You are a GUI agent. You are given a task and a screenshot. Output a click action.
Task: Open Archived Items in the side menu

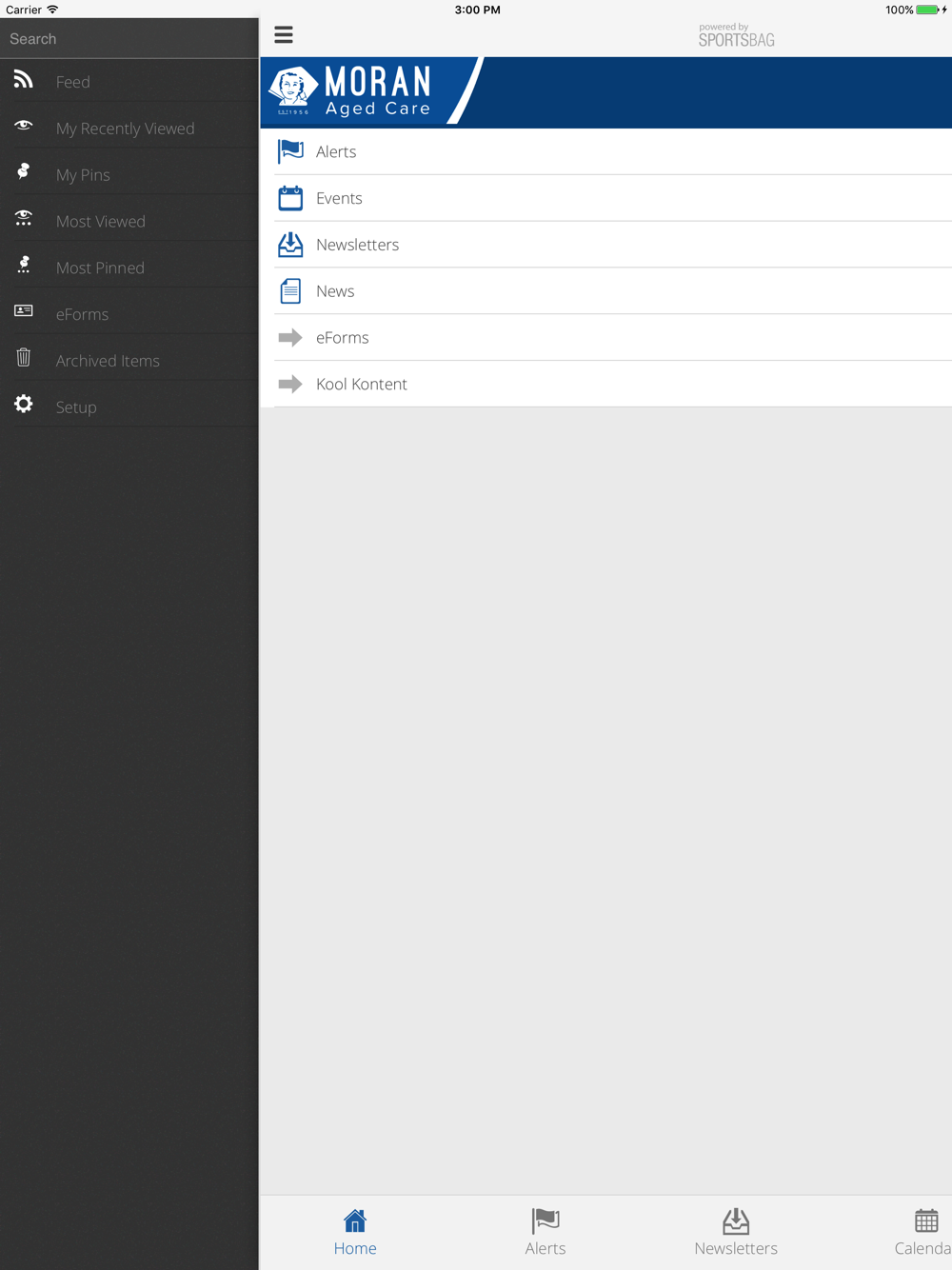(108, 361)
